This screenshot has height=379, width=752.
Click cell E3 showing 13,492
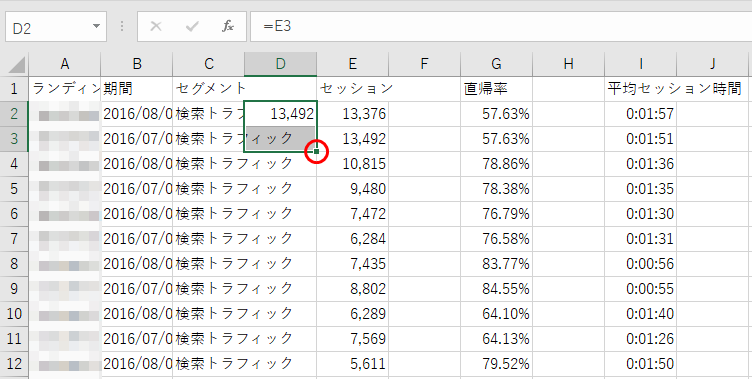(x=352, y=139)
